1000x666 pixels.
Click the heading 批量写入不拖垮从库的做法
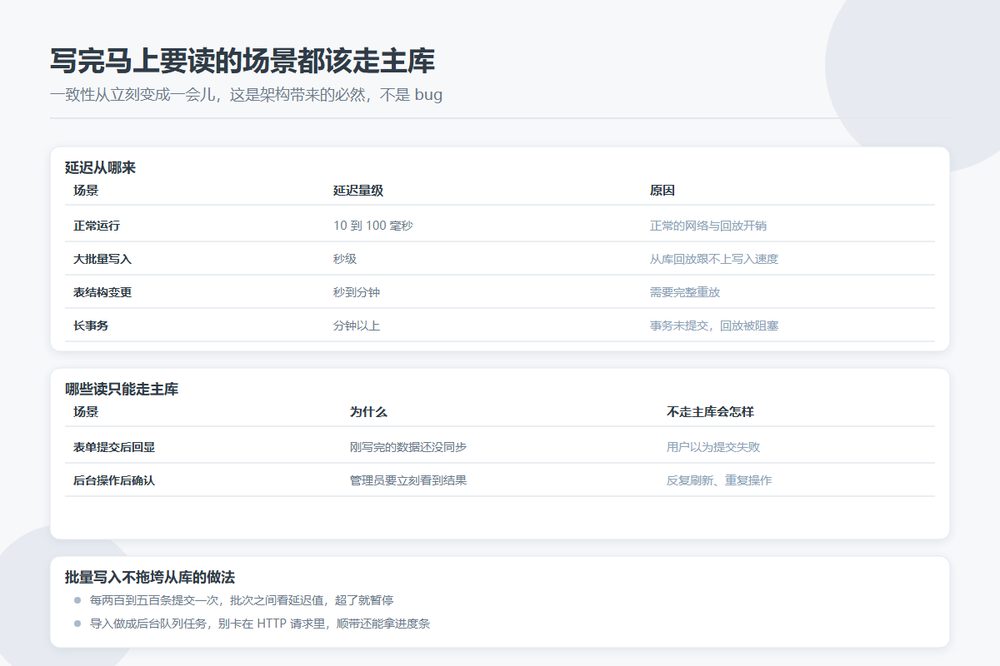pyautogui.click(x=150, y=577)
